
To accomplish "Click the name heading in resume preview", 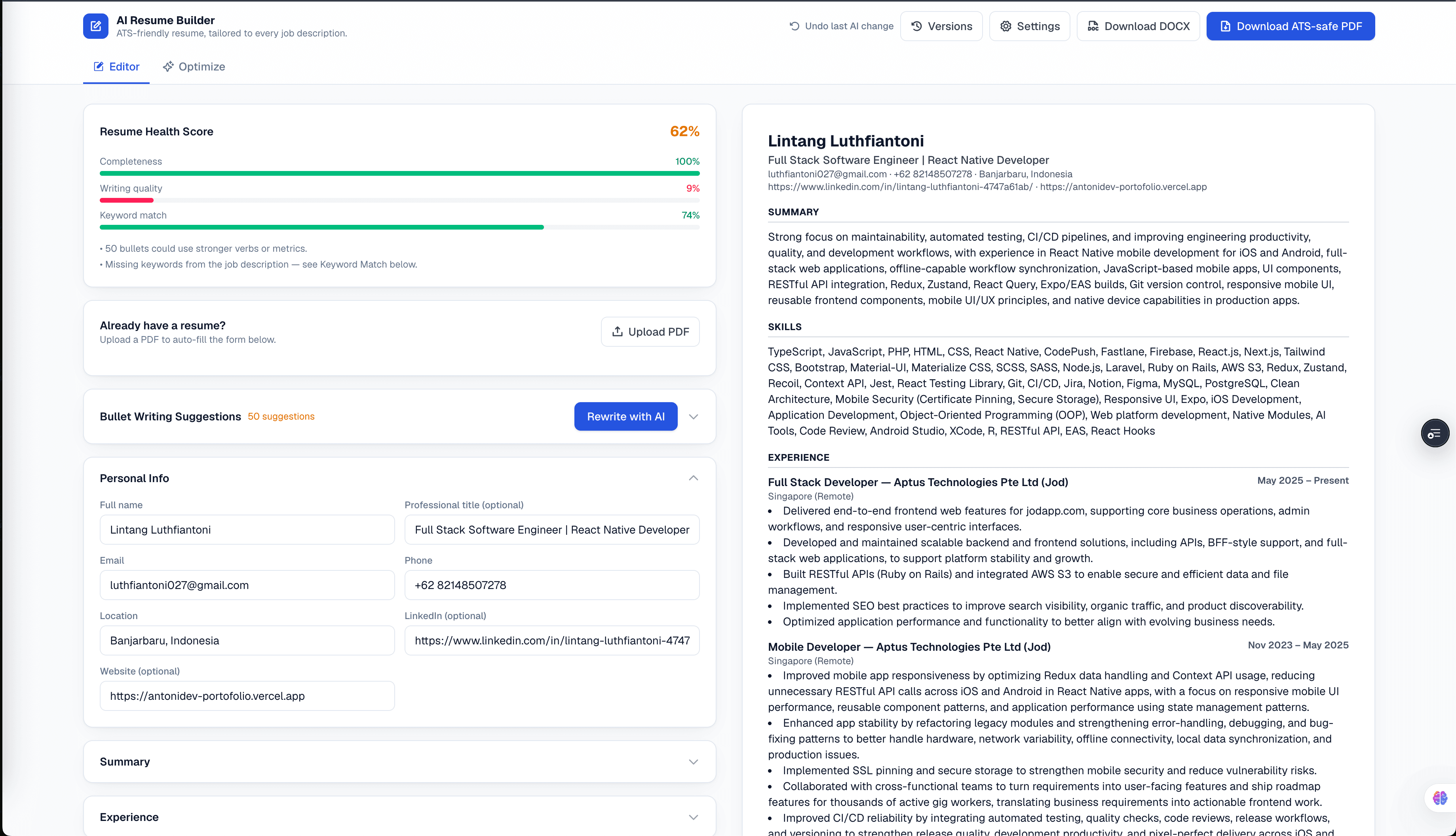I will 846,141.
